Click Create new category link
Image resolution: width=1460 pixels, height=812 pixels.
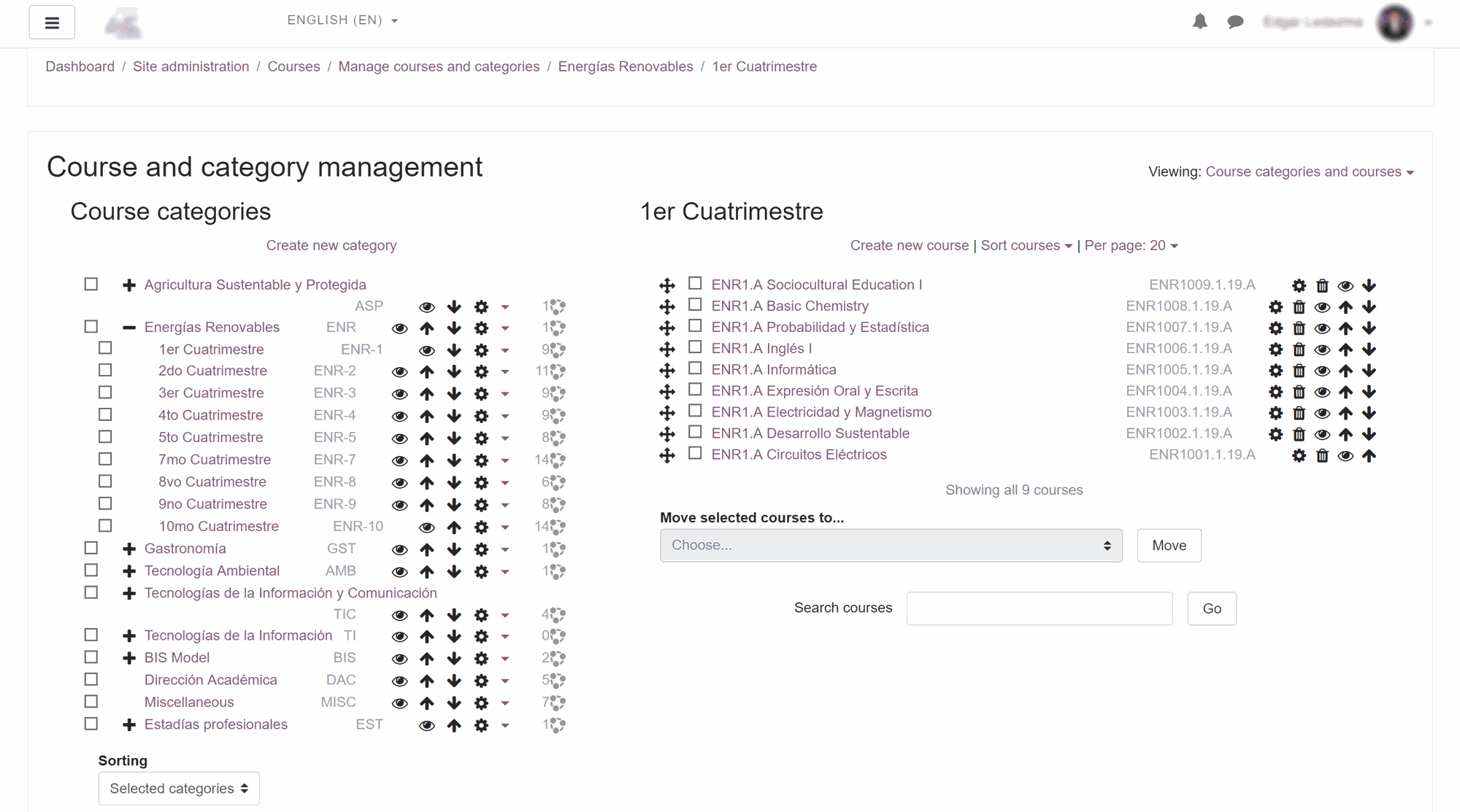pos(331,246)
